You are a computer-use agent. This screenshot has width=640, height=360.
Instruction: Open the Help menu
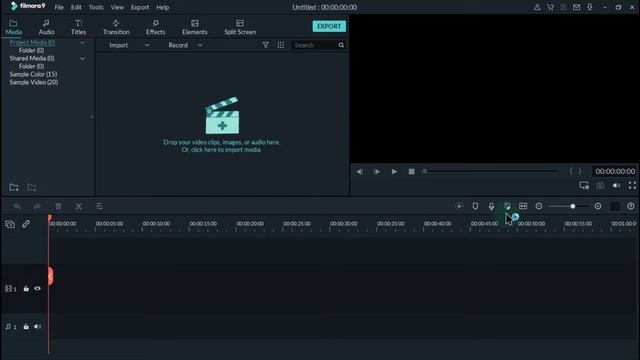[162, 7]
